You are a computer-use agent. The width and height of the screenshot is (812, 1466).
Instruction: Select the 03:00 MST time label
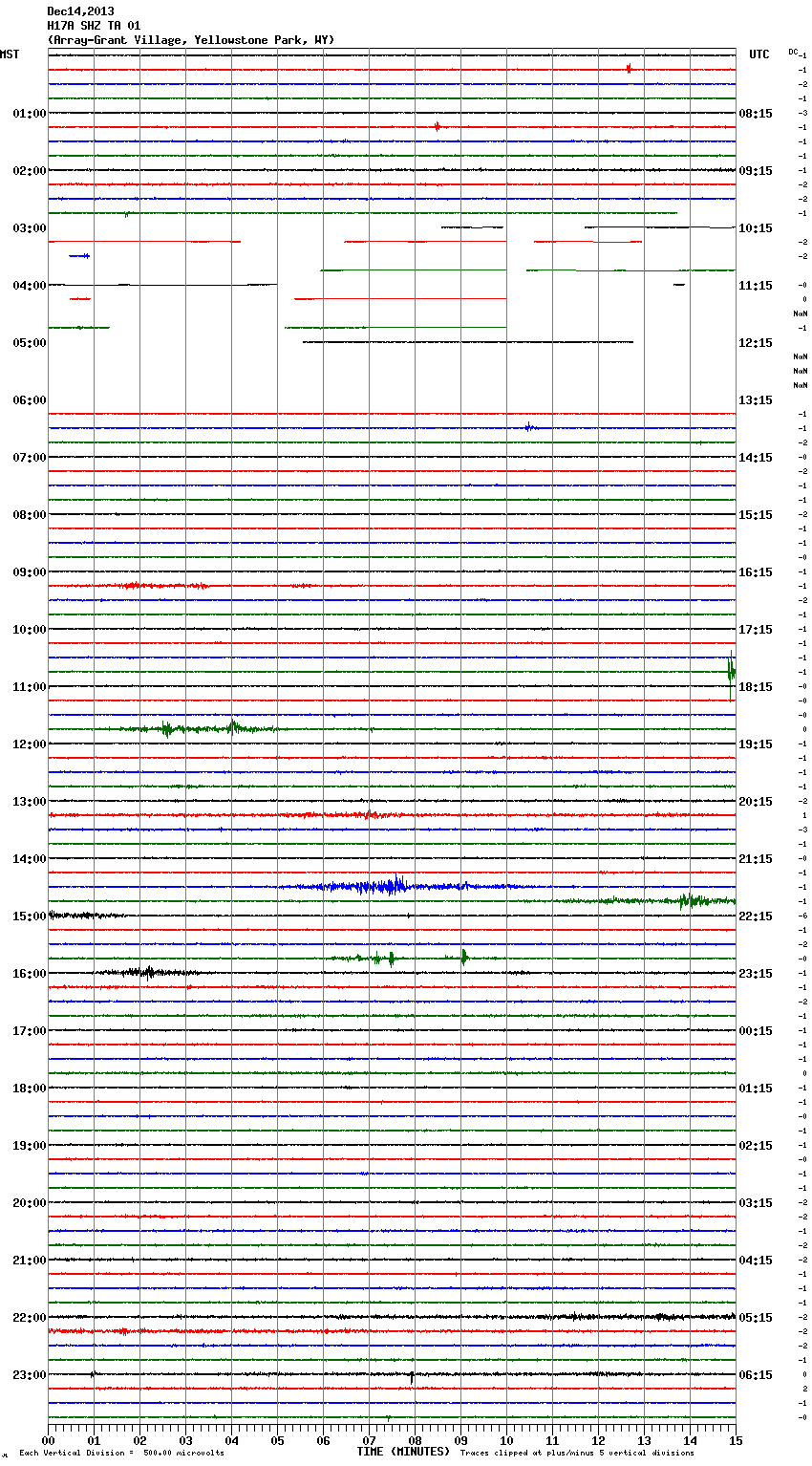[x=29, y=228]
